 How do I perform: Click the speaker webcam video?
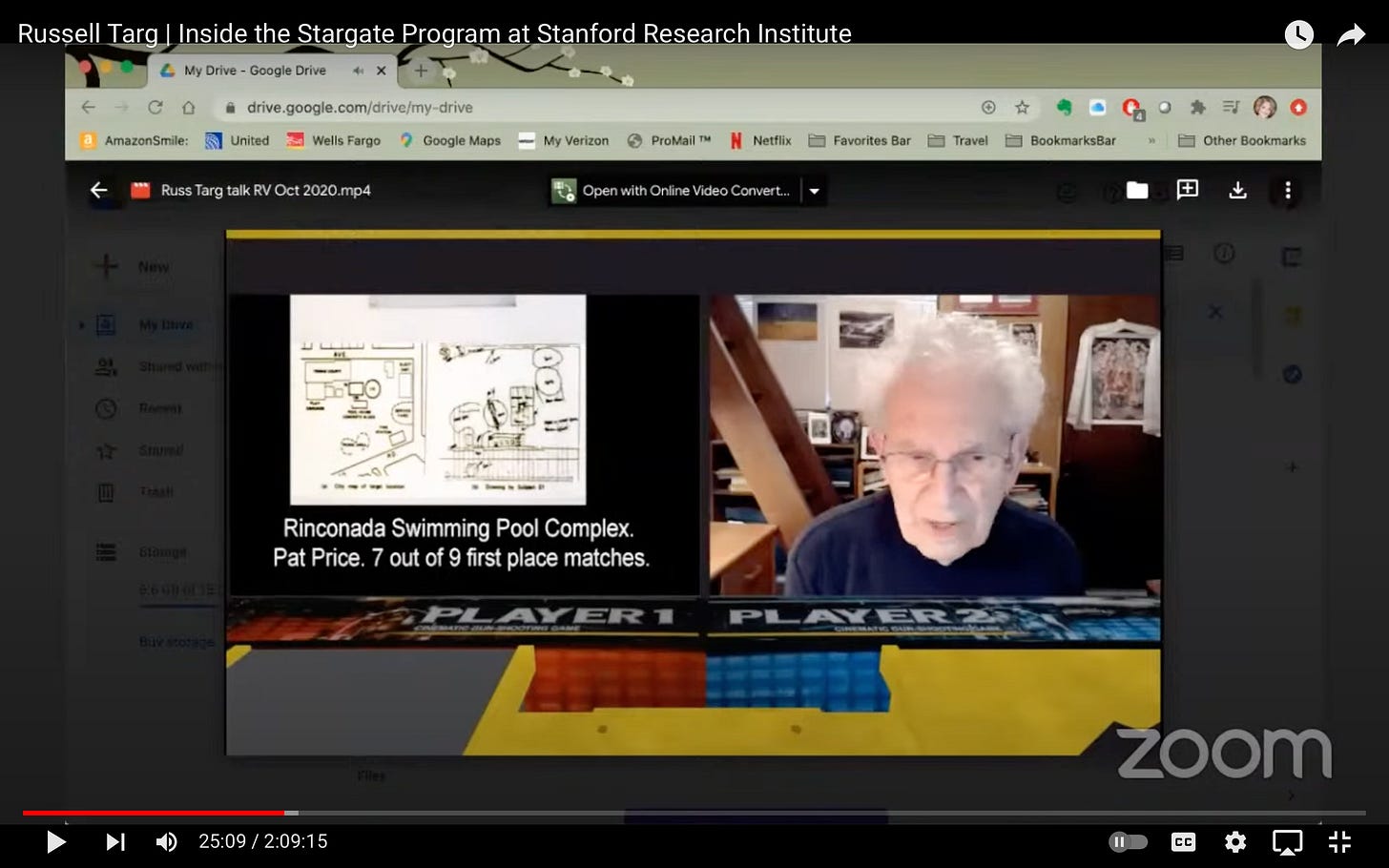click(x=935, y=444)
